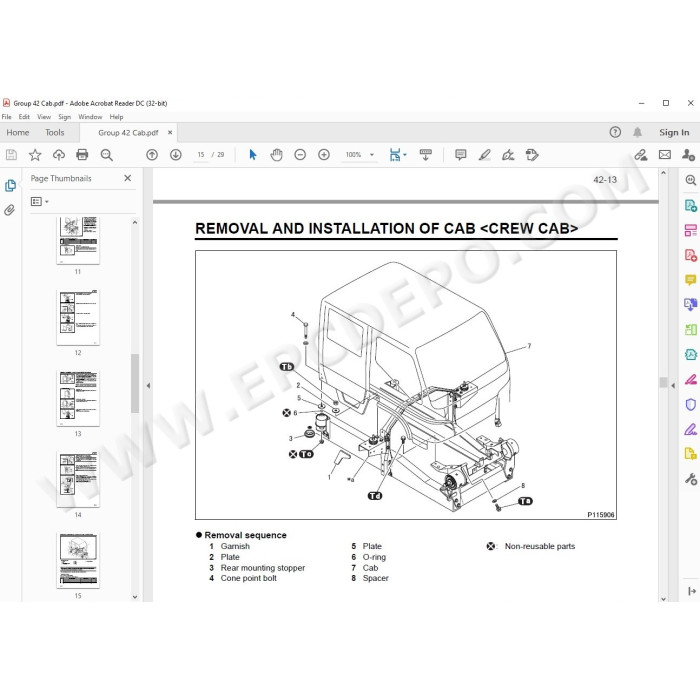This screenshot has height=700, width=700.
Task: Select the Highlight text pen
Action: [484, 155]
